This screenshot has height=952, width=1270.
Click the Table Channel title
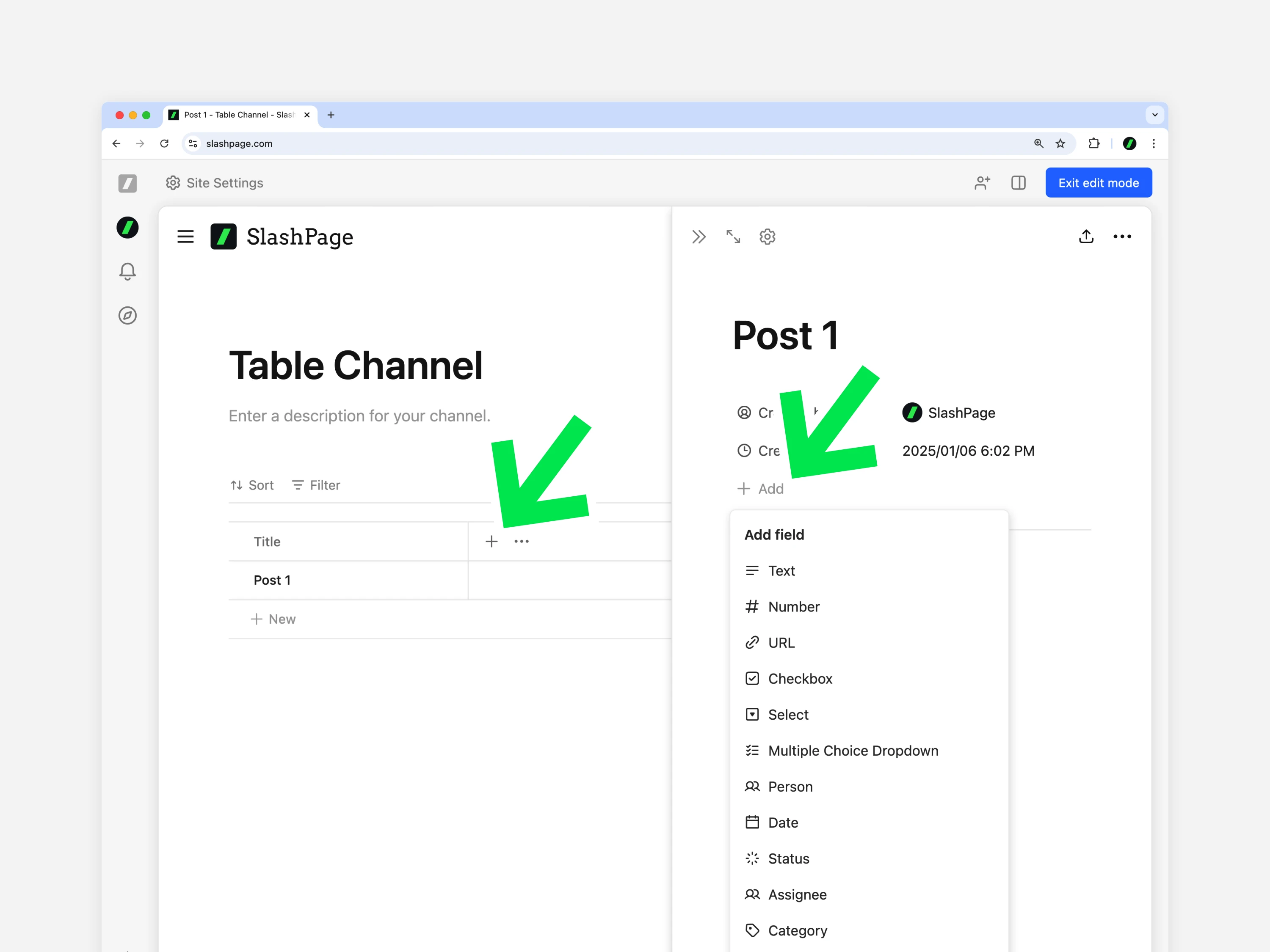(x=356, y=366)
